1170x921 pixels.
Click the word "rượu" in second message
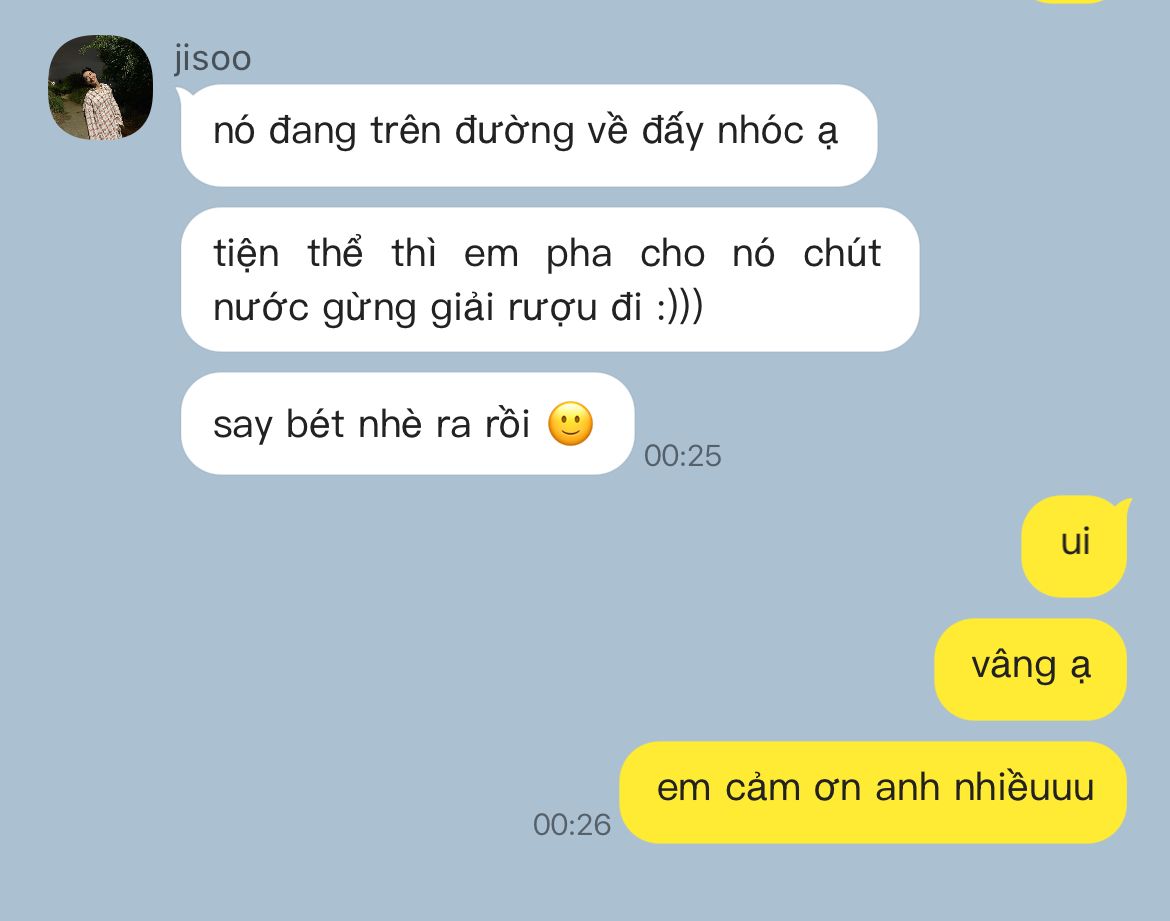click(x=553, y=308)
